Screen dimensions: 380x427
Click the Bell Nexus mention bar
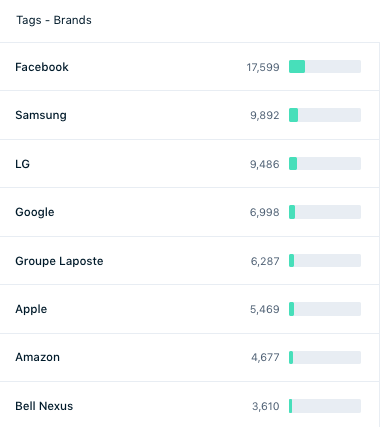(325, 406)
